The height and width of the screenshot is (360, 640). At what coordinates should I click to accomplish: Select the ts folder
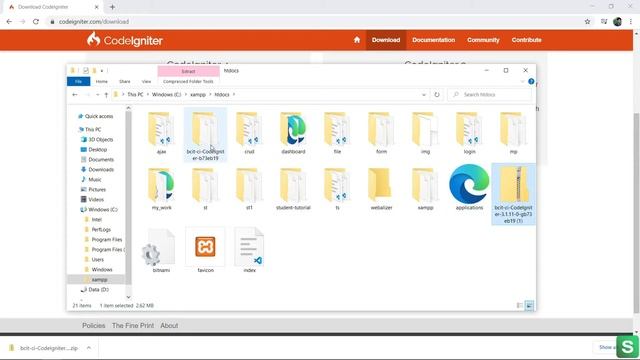click(337, 189)
